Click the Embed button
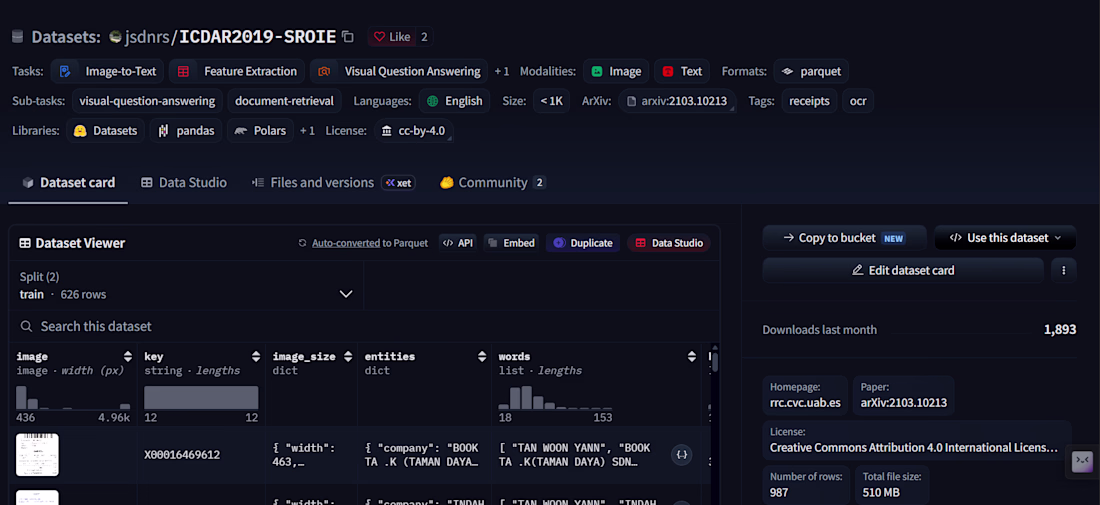 [511, 243]
